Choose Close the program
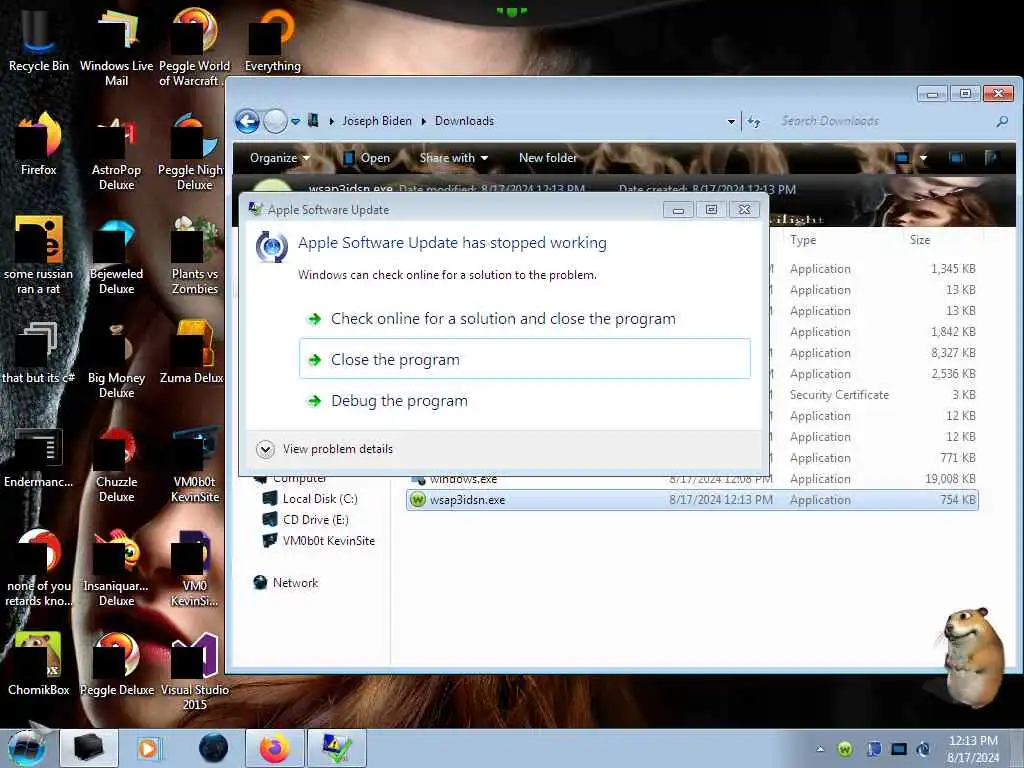The width and height of the screenshot is (1024, 768). [524, 359]
